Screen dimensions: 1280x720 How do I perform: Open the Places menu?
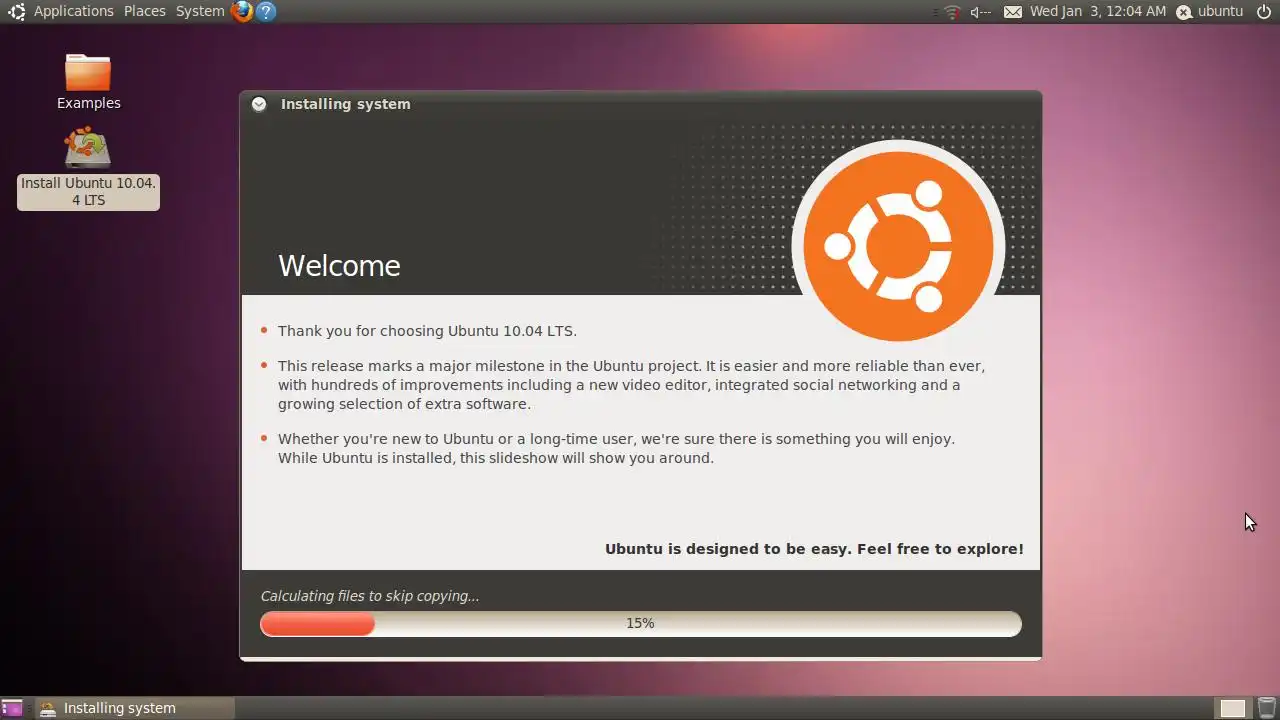coord(145,11)
